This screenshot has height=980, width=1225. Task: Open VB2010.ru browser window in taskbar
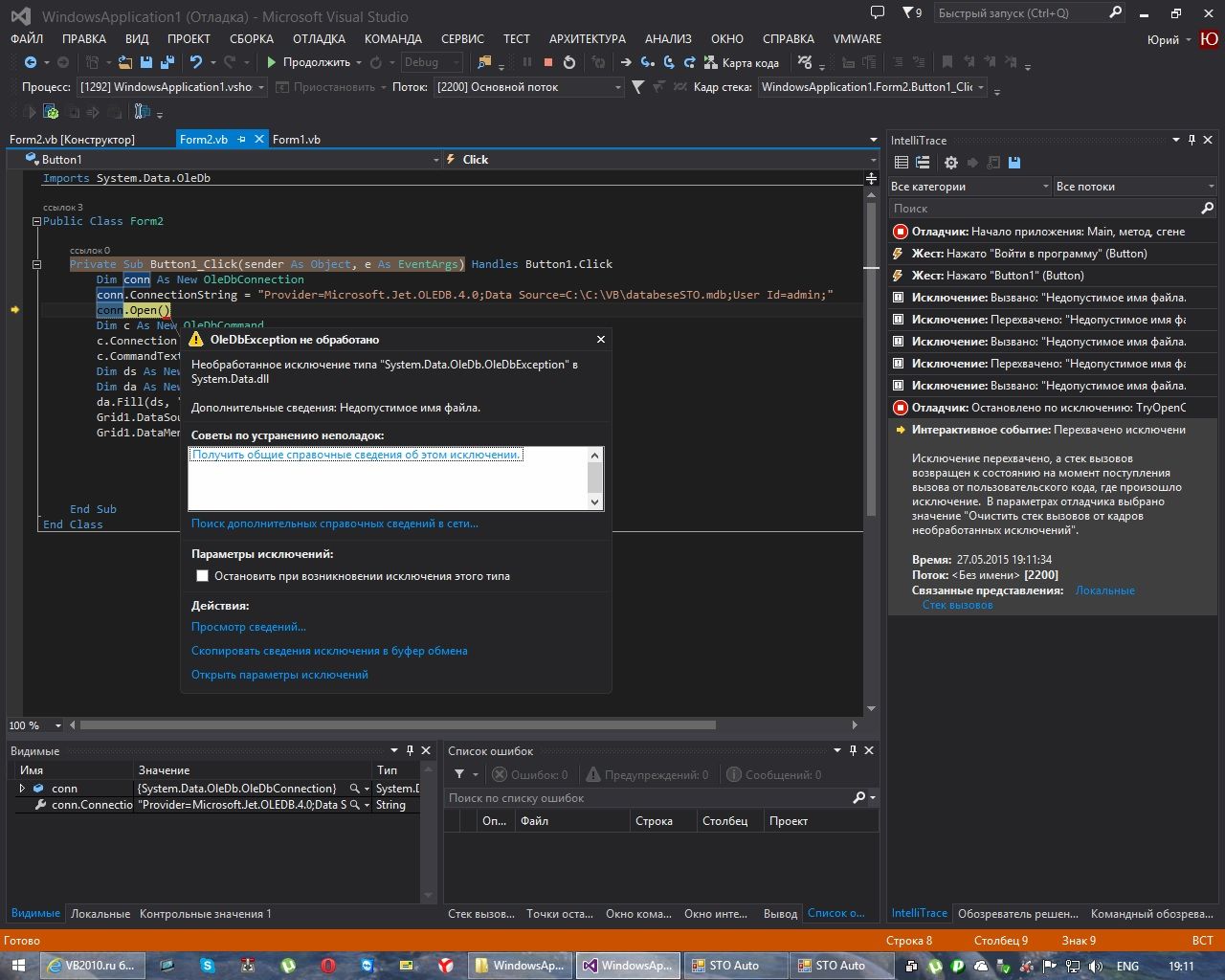(x=92, y=966)
